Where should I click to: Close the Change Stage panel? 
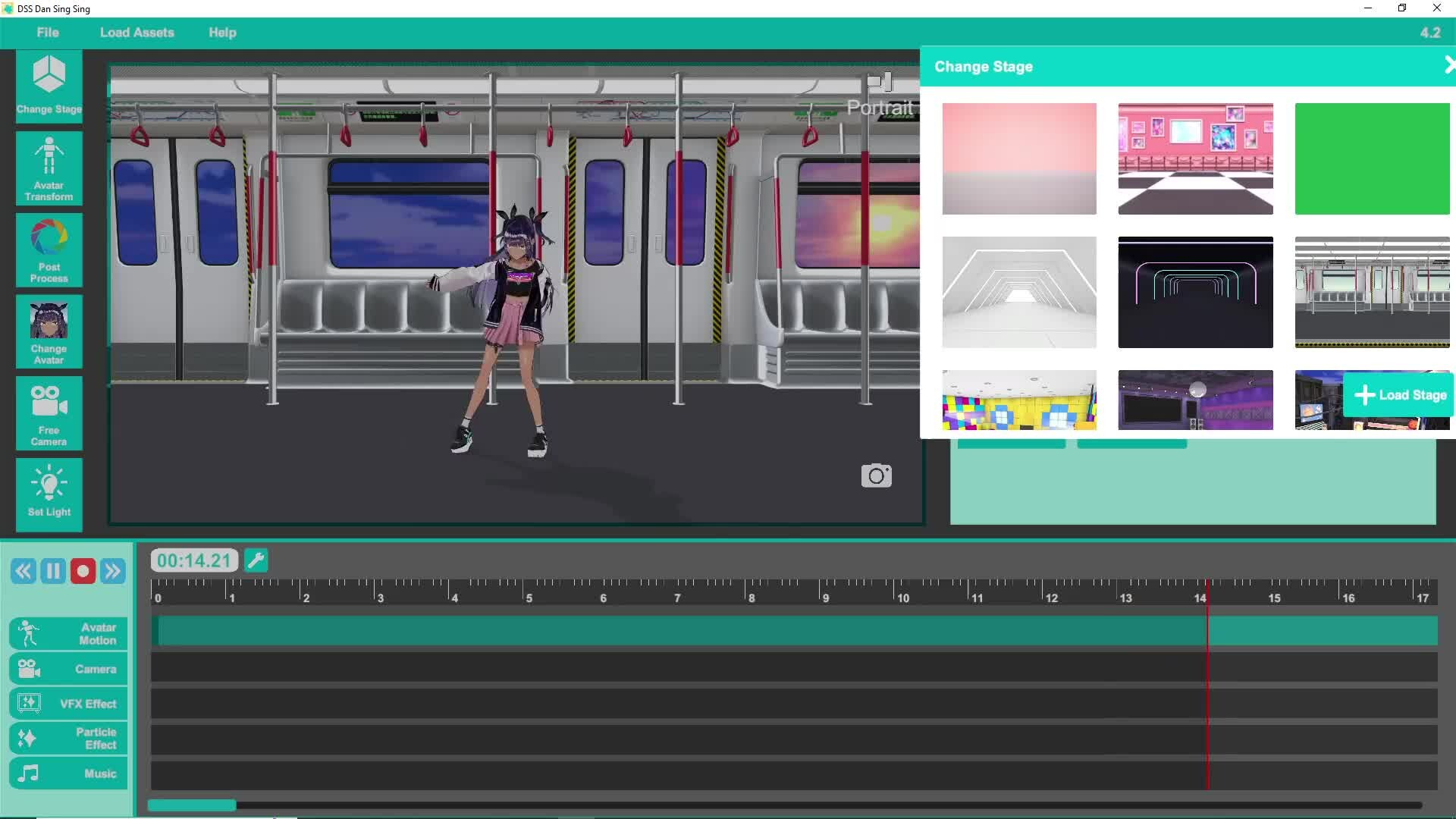1448,66
